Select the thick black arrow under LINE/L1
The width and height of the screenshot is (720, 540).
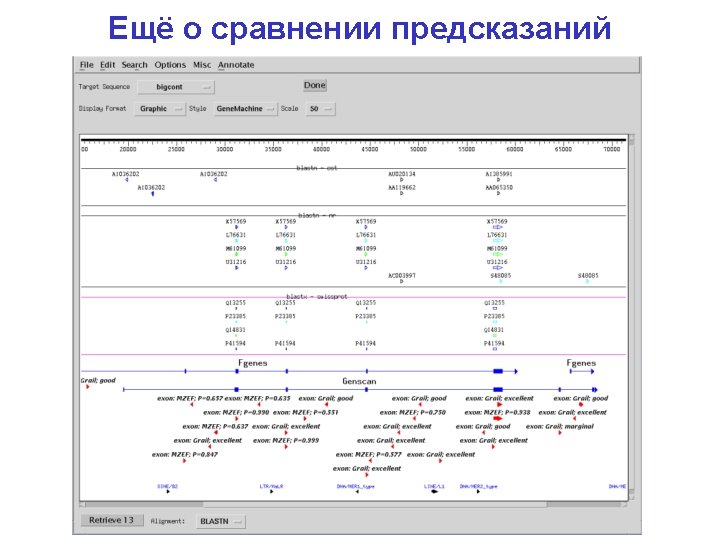pos(434,491)
